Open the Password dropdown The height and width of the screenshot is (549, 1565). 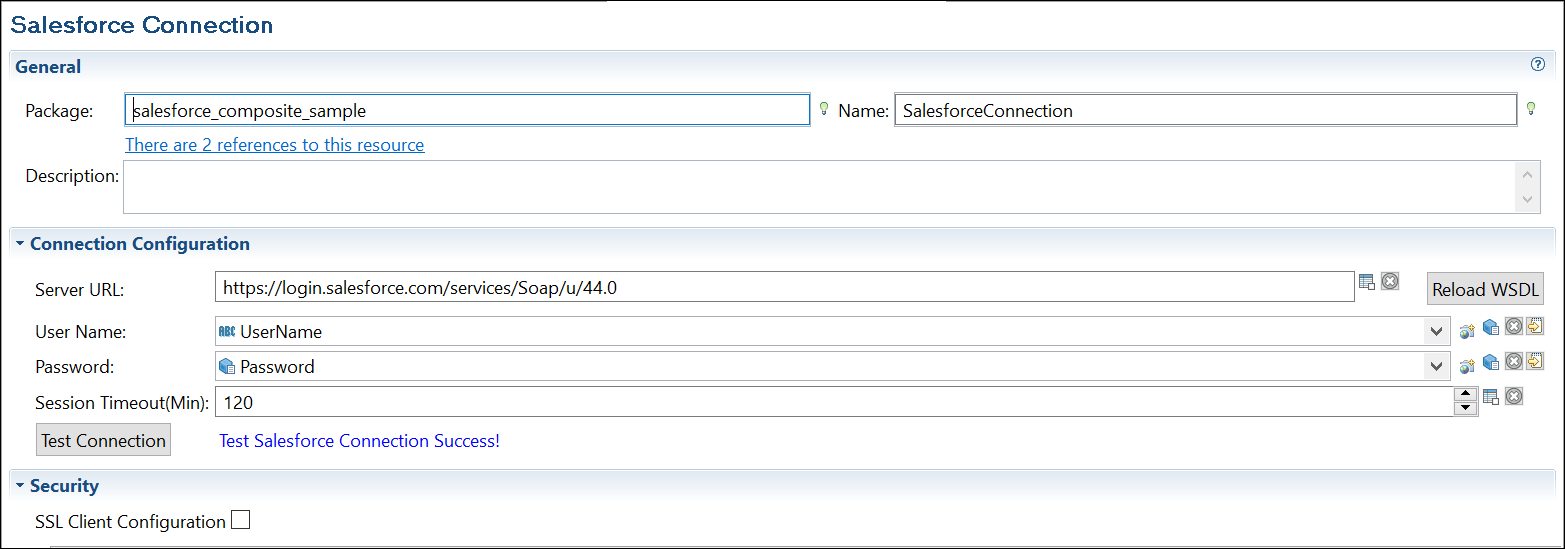(x=1437, y=367)
